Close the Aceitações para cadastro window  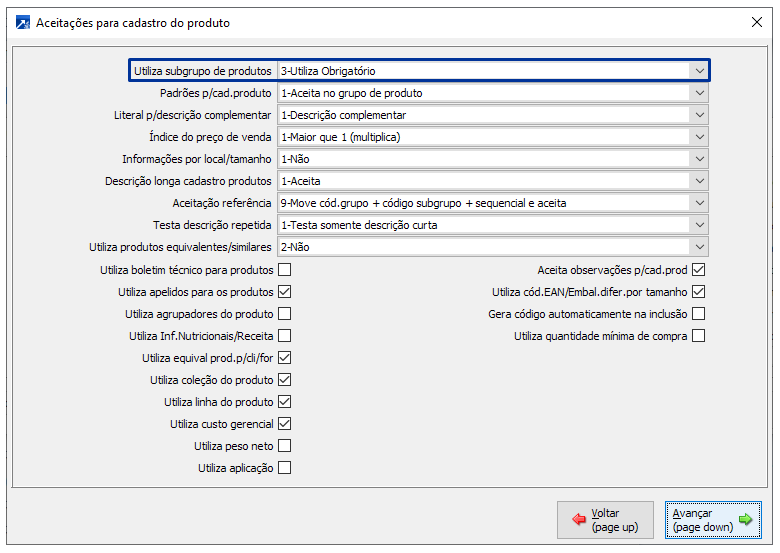pos(756,22)
